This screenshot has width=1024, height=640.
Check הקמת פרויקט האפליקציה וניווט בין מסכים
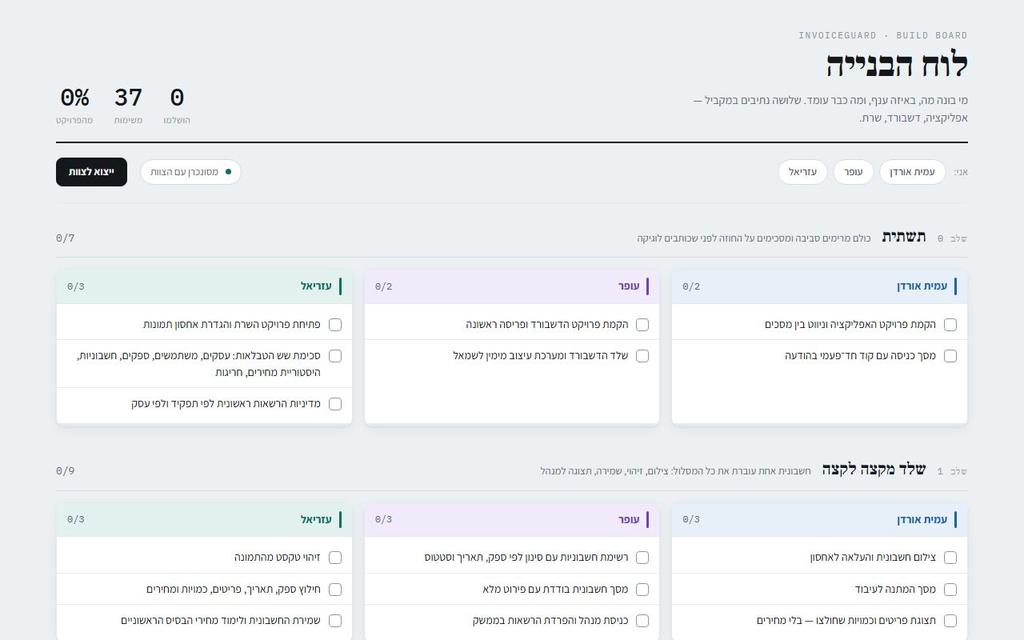(x=950, y=325)
